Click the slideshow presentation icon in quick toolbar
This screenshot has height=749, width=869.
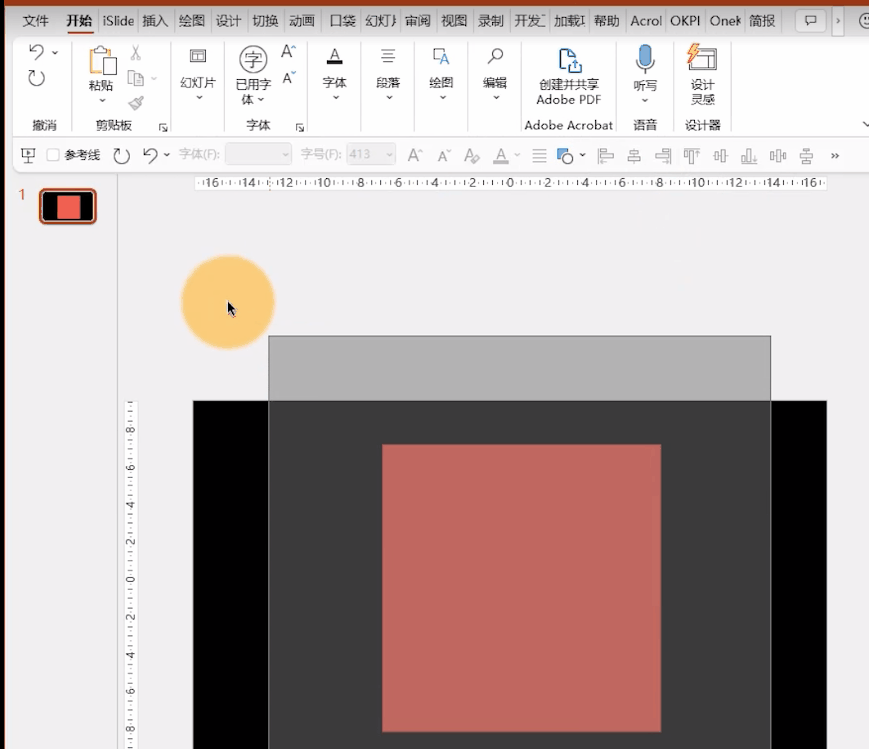(28, 156)
